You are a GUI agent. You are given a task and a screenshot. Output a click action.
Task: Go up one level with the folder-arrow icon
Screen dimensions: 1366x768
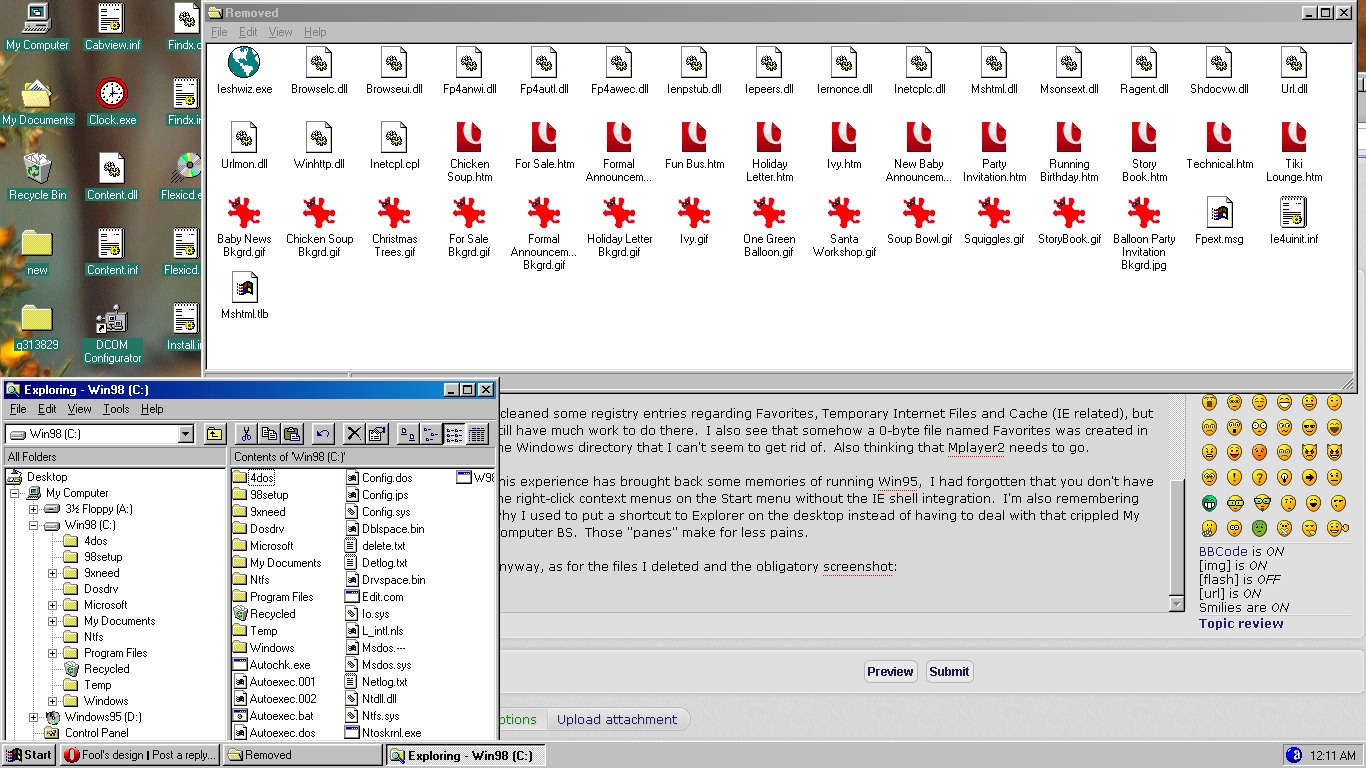(215, 434)
